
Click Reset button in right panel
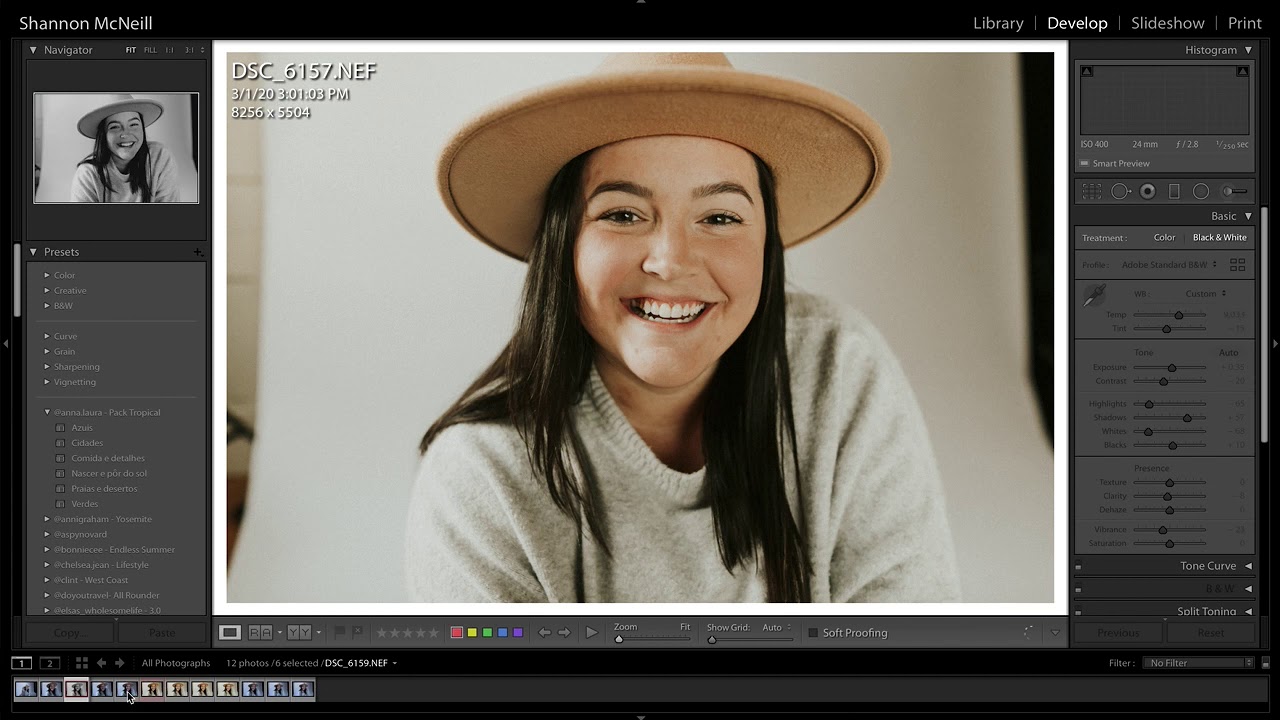tap(1210, 633)
